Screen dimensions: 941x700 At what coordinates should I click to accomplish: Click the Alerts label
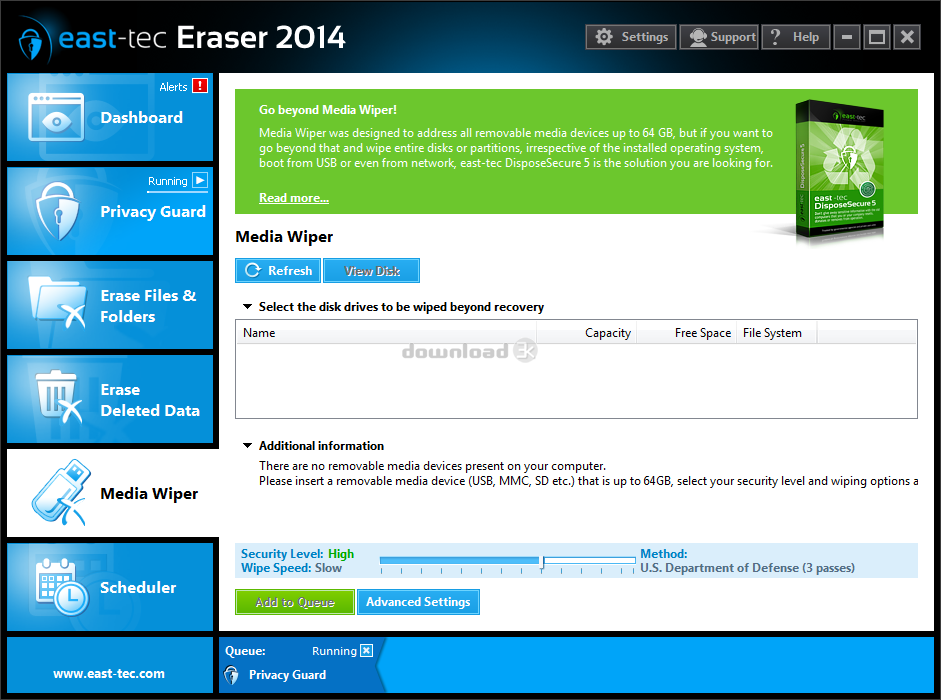(x=173, y=86)
